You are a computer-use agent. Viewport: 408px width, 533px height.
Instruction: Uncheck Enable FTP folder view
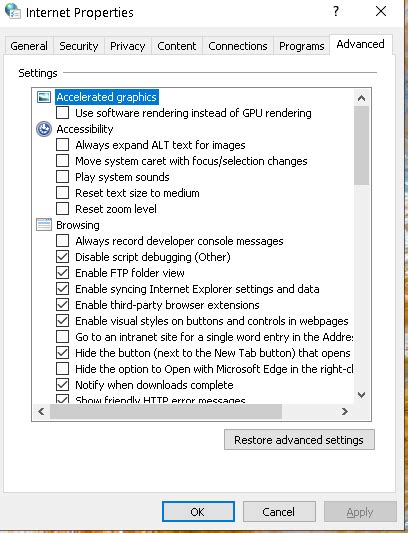click(63, 273)
